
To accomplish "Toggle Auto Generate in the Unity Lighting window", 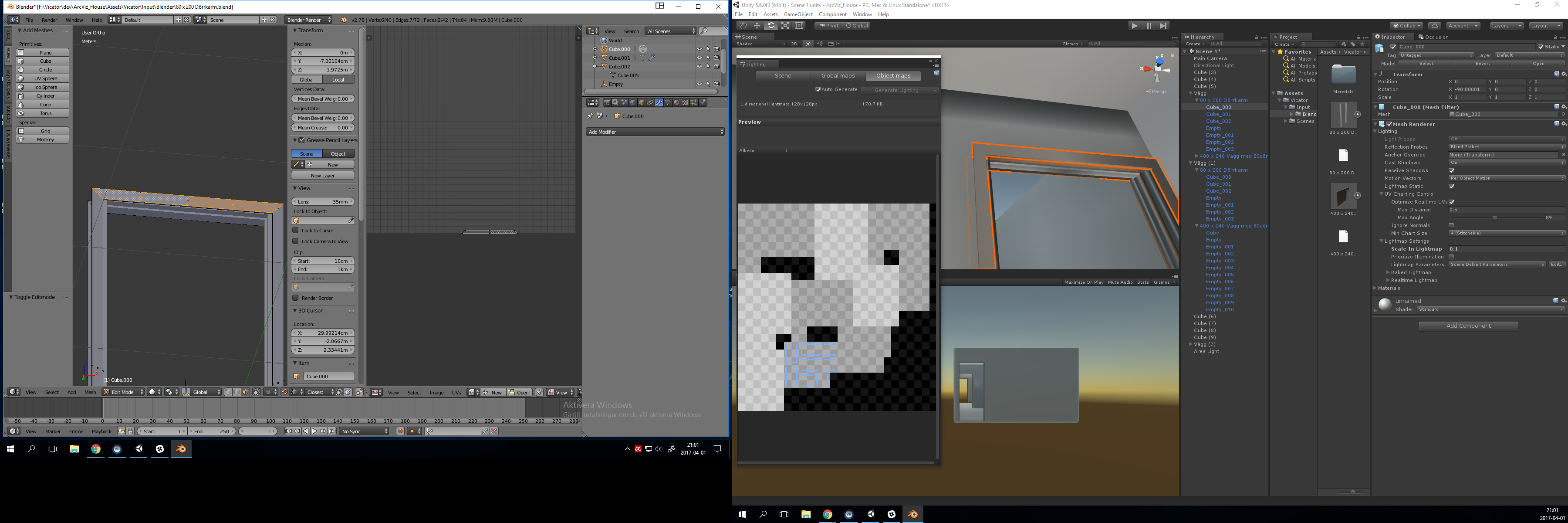I will (818, 89).
